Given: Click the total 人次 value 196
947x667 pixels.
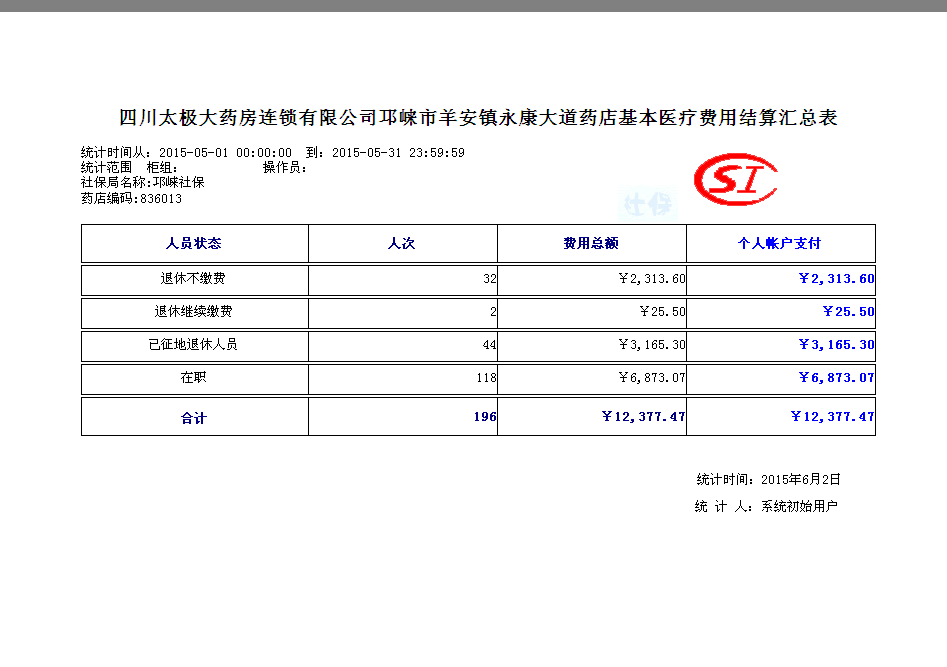Looking at the screenshot, I should (x=485, y=417).
